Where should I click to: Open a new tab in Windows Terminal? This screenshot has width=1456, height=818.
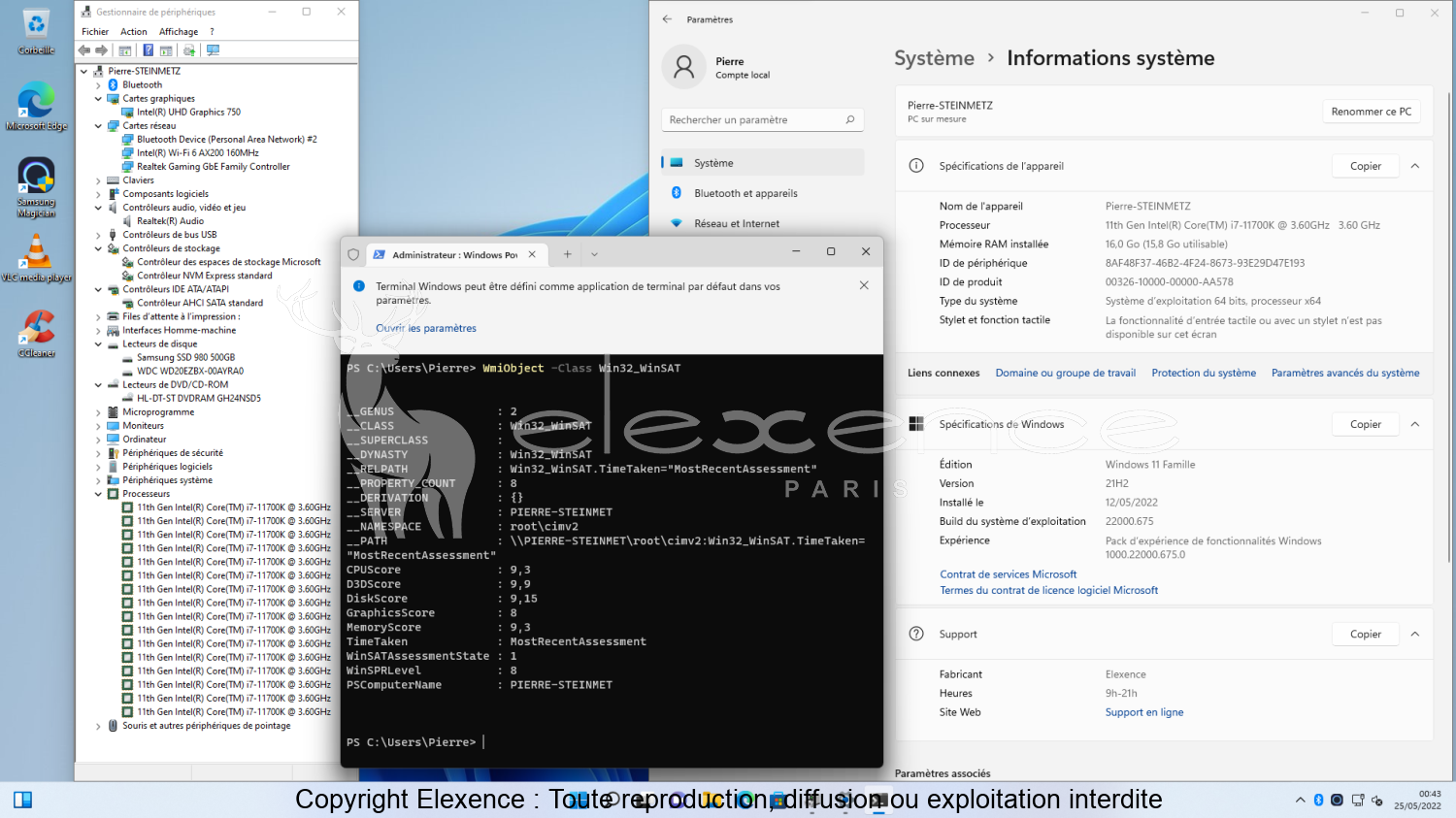pyautogui.click(x=568, y=254)
